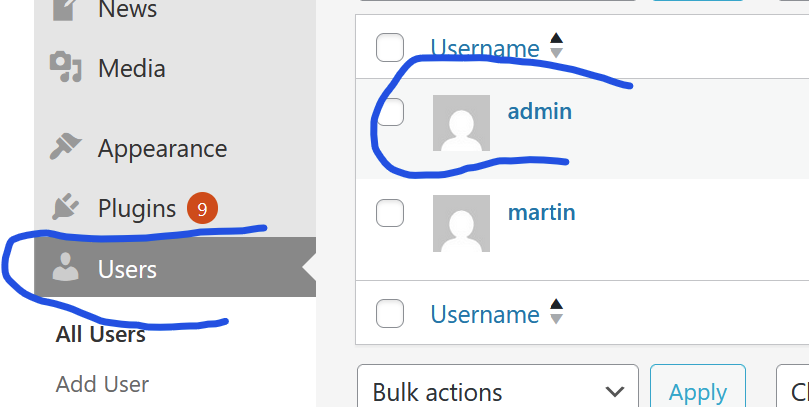Click the Plugins plug icon

(x=66, y=208)
